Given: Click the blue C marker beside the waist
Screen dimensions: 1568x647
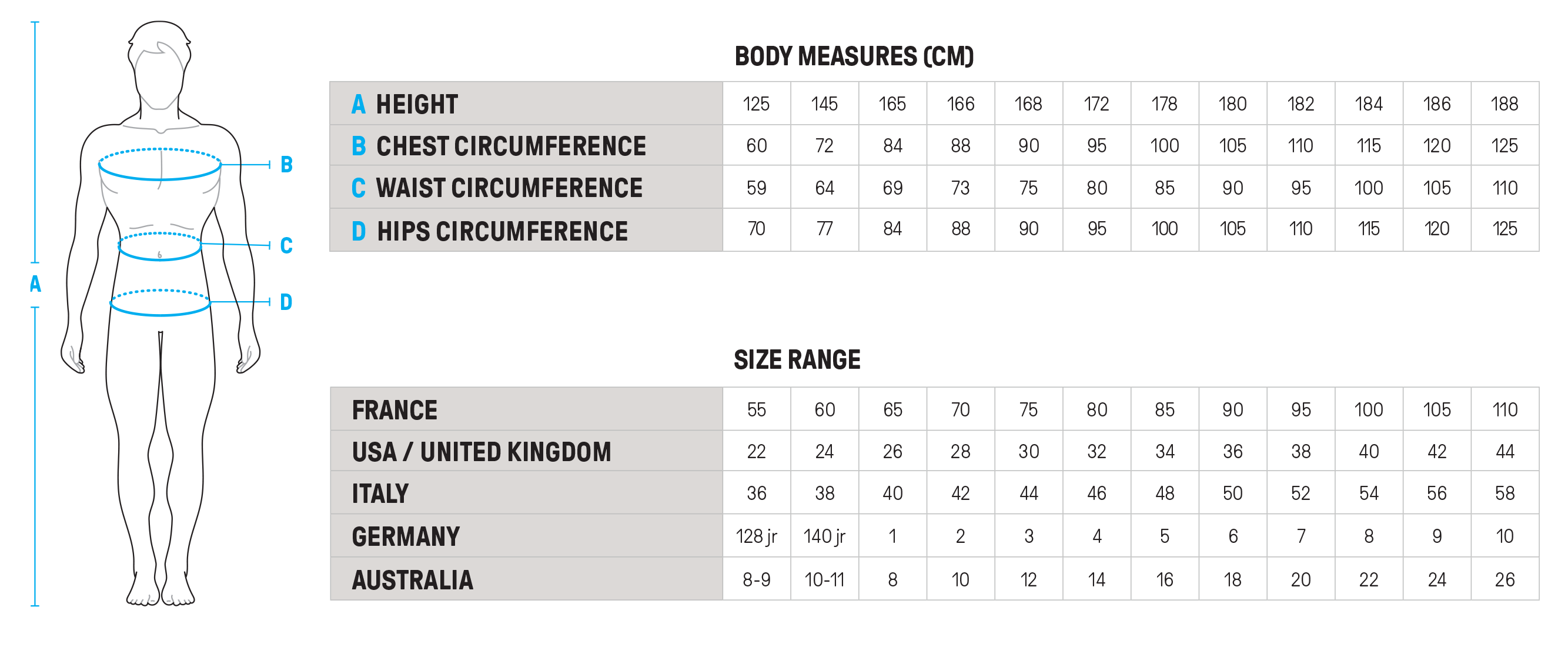Looking at the screenshot, I should [286, 245].
